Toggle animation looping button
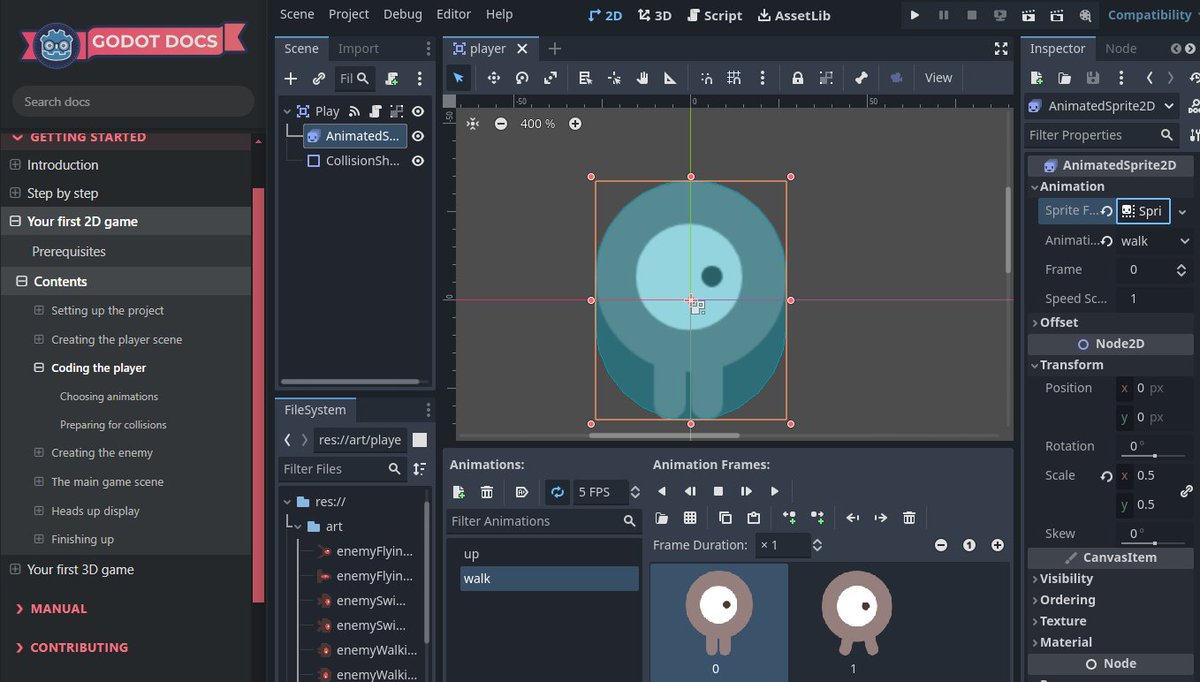The width and height of the screenshot is (1200, 682). (x=557, y=492)
